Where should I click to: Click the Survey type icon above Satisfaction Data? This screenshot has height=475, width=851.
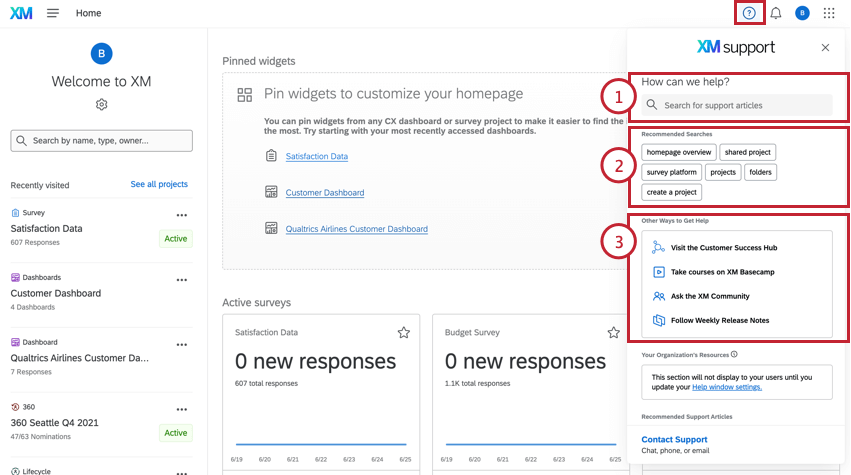(15, 213)
